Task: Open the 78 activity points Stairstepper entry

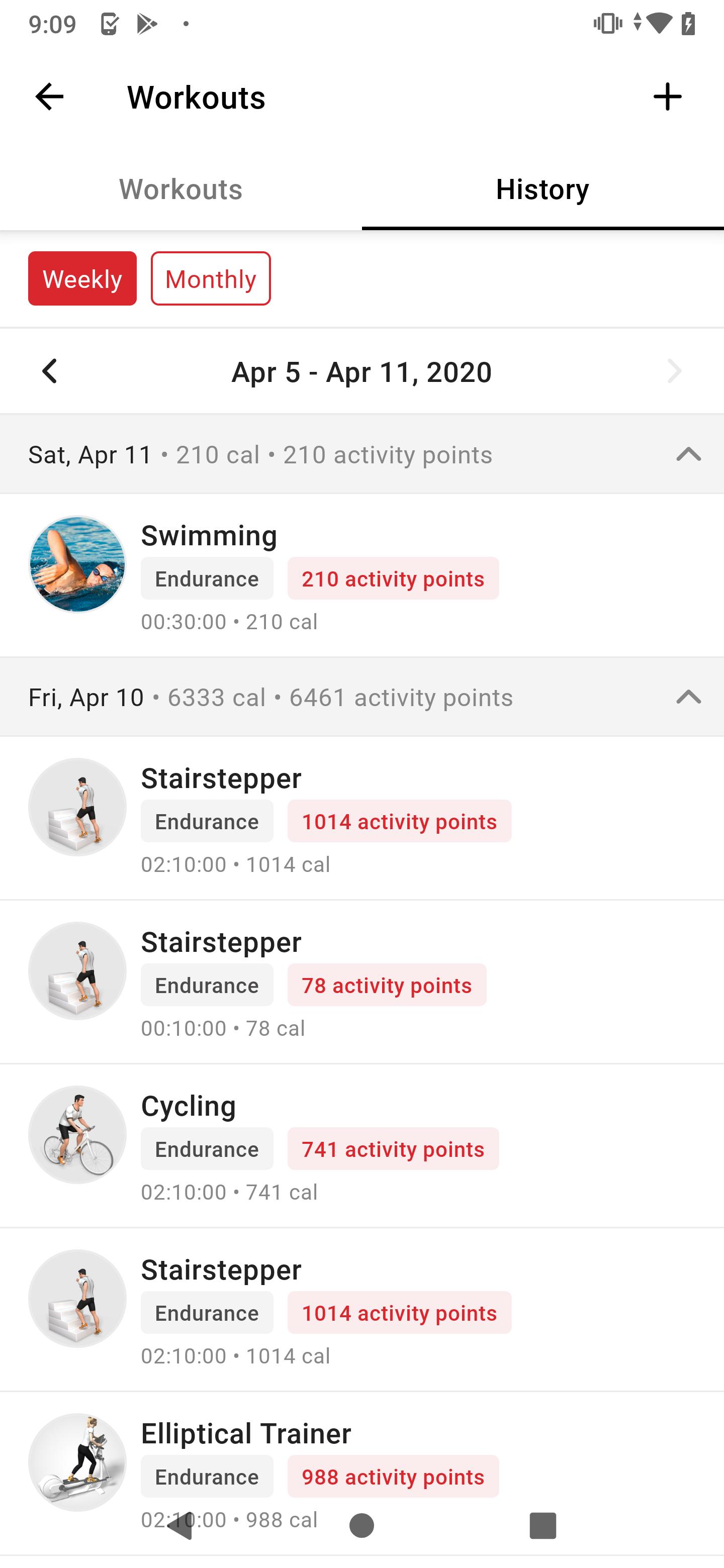Action: pos(361,983)
